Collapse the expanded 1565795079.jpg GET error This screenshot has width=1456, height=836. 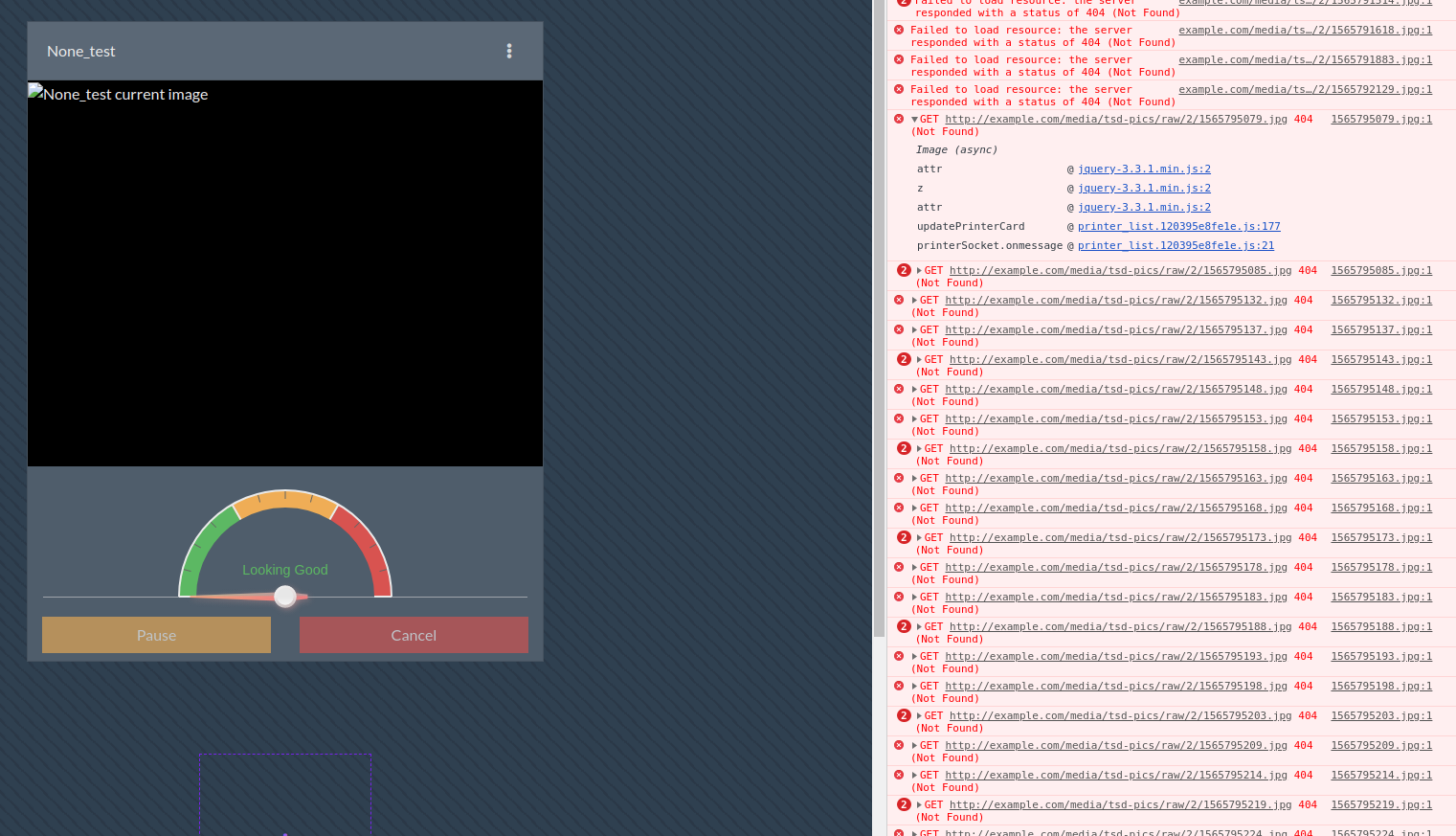(914, 120)
